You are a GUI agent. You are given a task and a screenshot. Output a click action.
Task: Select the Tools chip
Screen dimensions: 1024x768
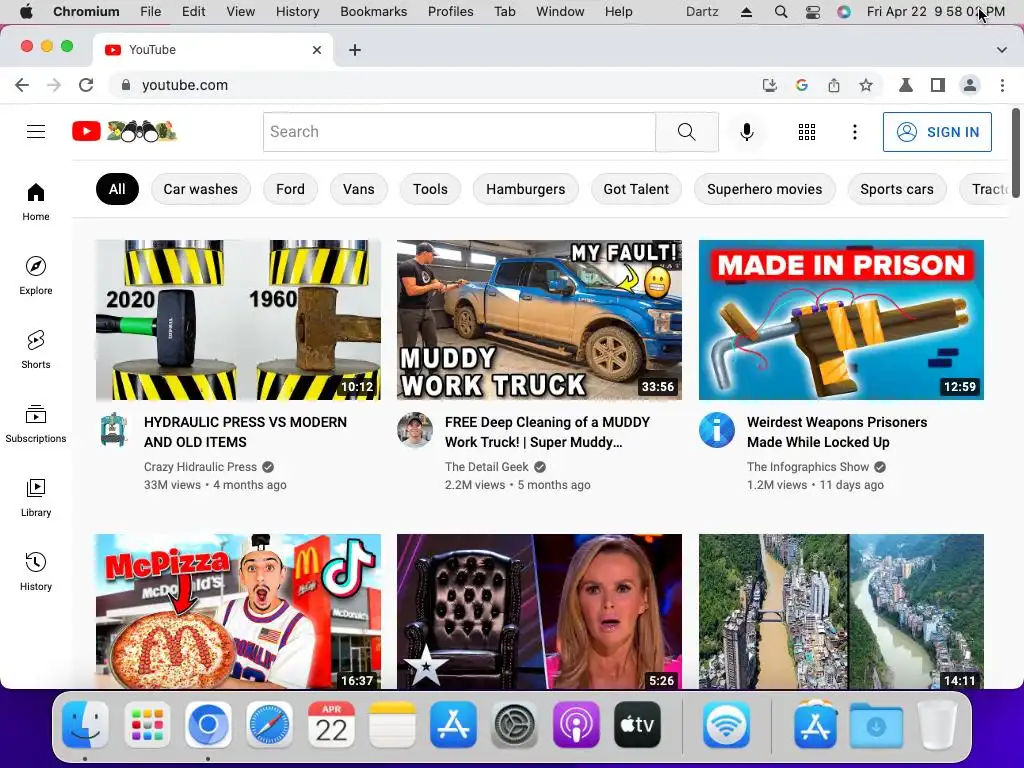point(430,189)
